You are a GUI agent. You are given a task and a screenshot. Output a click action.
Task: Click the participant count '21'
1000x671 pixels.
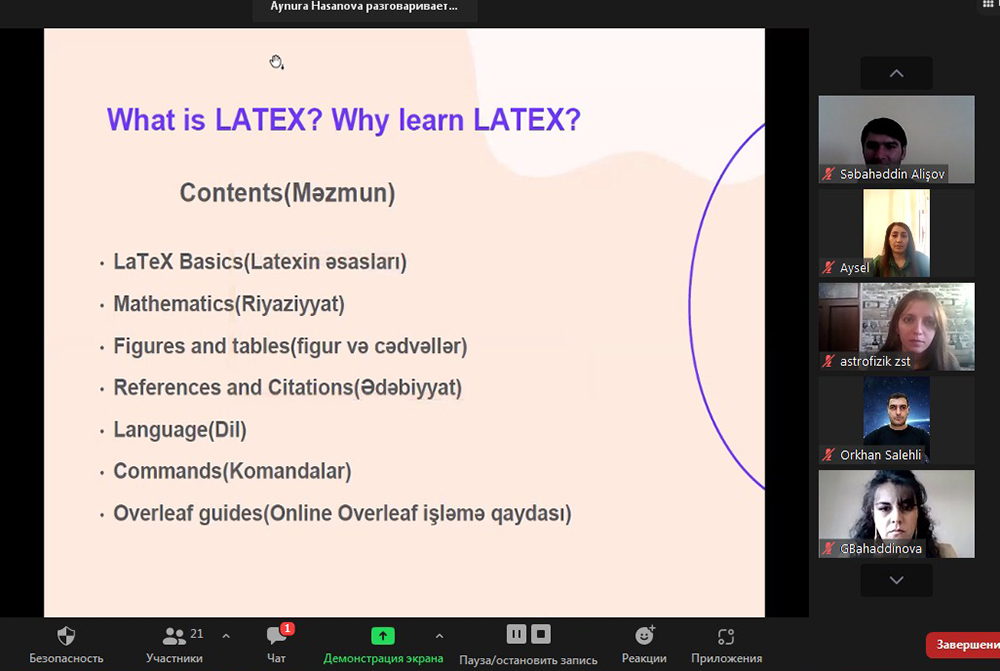click(x=196, y=633)
